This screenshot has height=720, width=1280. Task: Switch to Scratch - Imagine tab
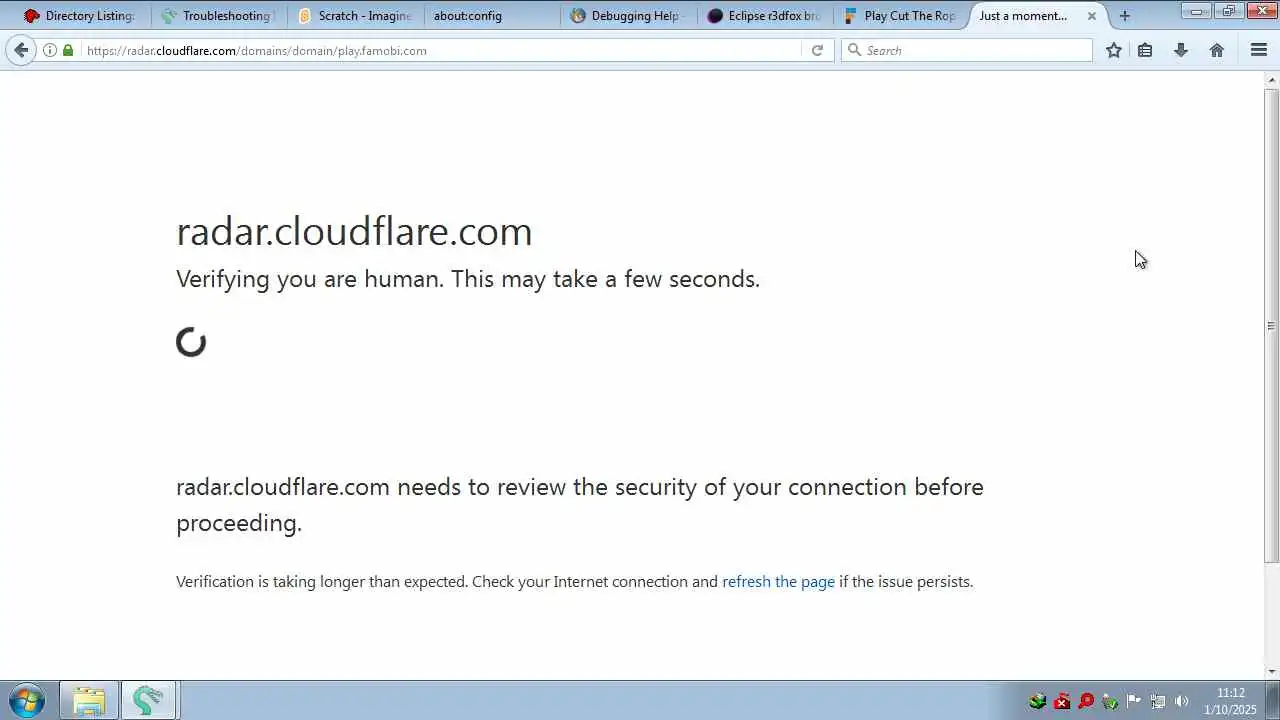click(355, 16)
